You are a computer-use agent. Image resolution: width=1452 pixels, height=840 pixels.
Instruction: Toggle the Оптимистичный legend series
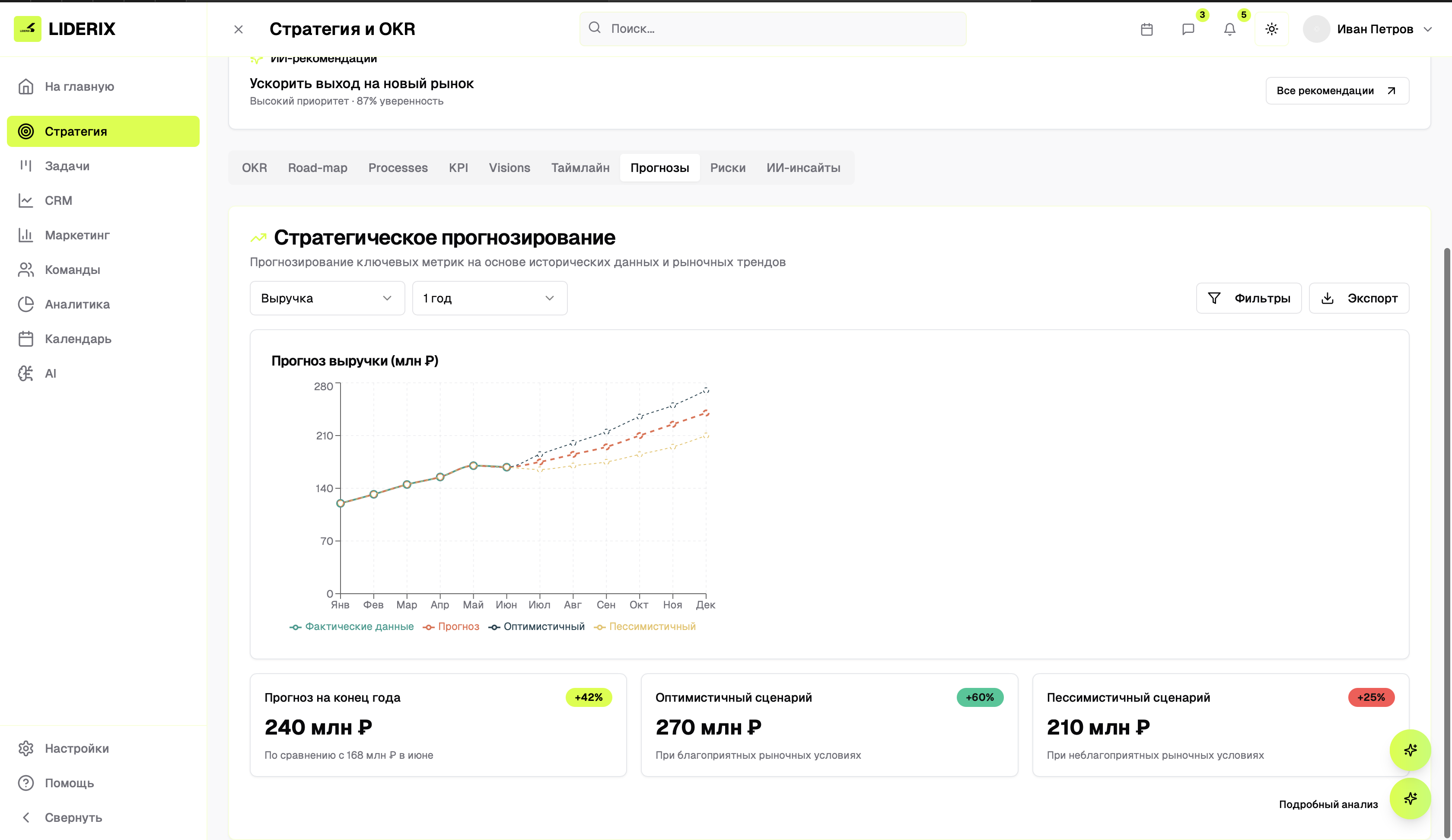tap(536, 626)
